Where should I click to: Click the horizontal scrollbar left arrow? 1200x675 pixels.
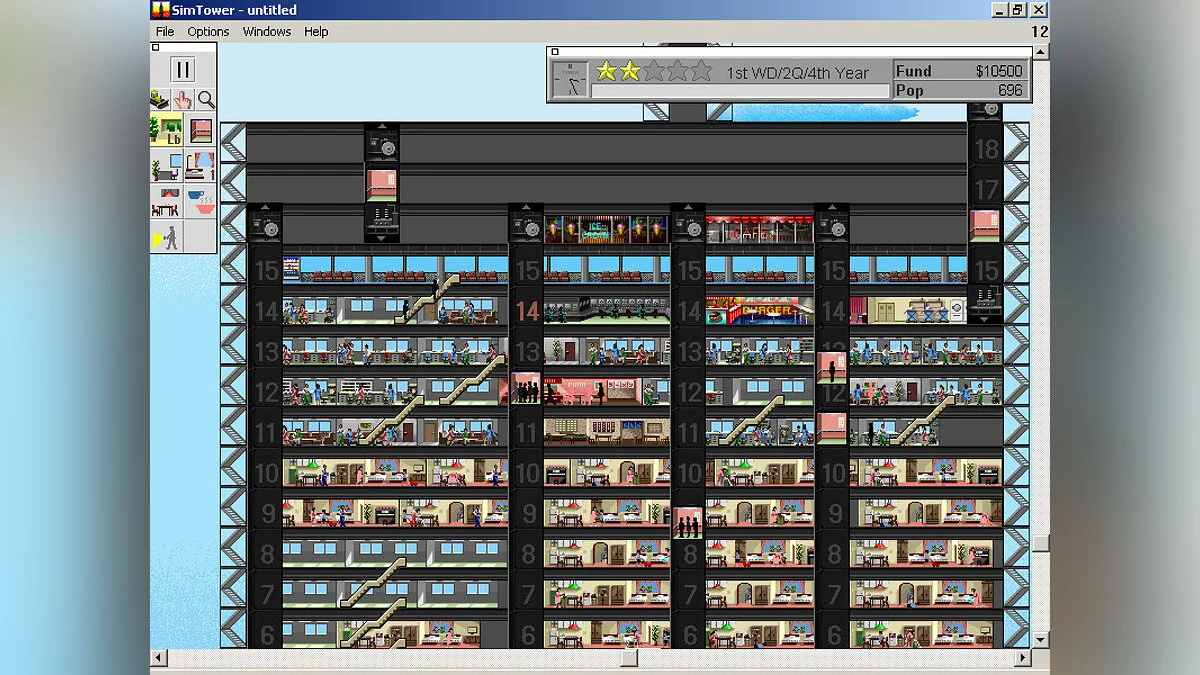pos(158,657)
